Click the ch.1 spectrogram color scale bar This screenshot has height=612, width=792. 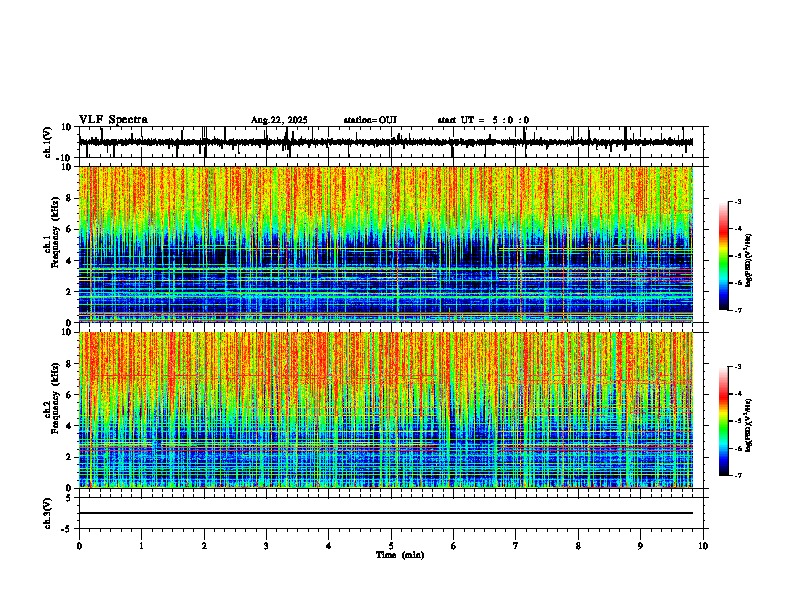coord(724,256)
